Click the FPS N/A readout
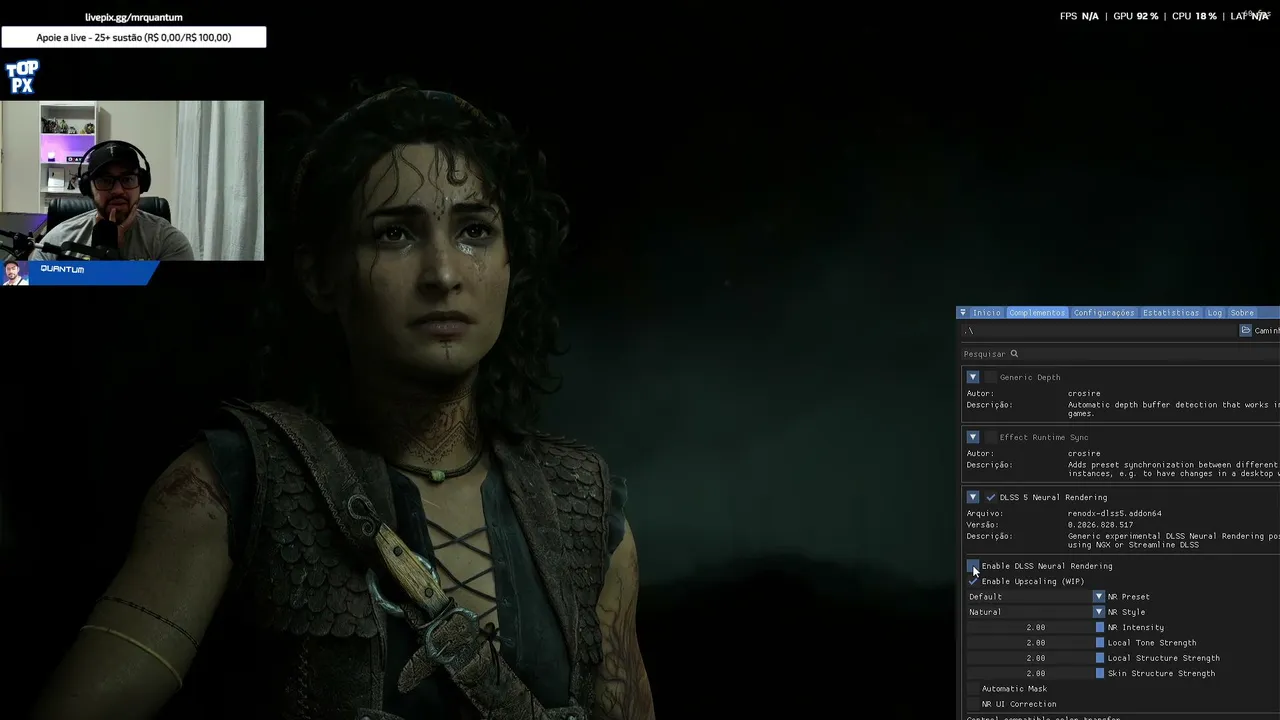 tap(1079, 17)
